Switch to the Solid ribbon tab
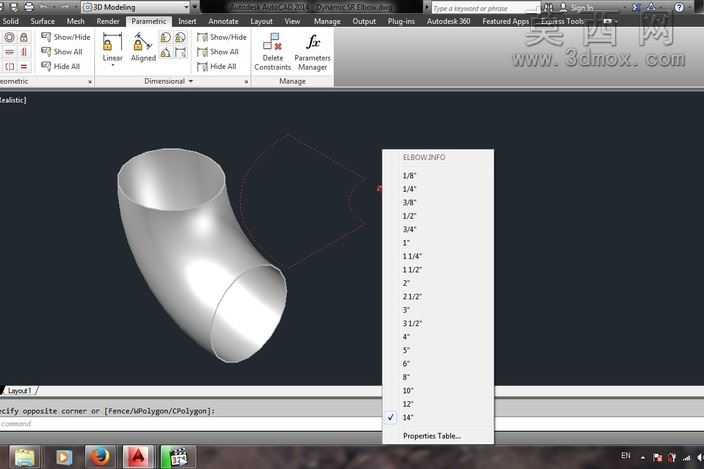The image size is (704, 469). tap(11, 21)
